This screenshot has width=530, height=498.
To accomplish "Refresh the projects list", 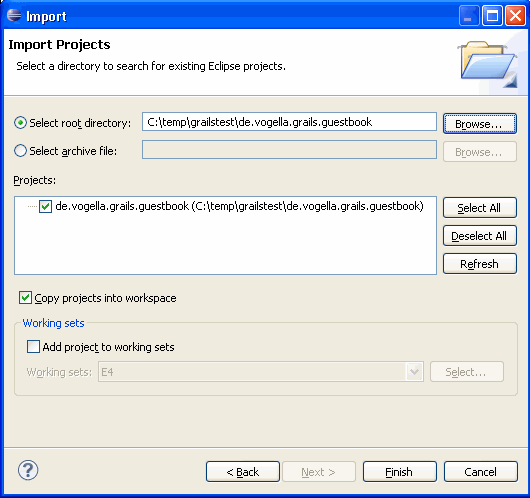I will coord(480,264).
